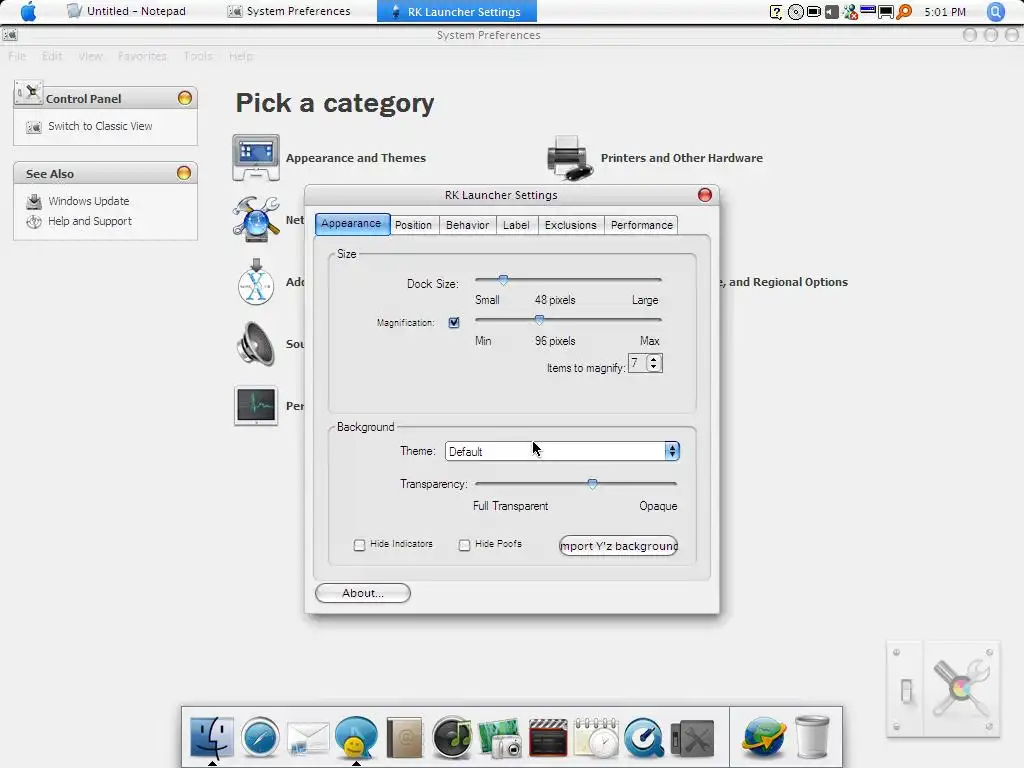
Task: Flip the light switch desktop widget
Action: point(905,689)
